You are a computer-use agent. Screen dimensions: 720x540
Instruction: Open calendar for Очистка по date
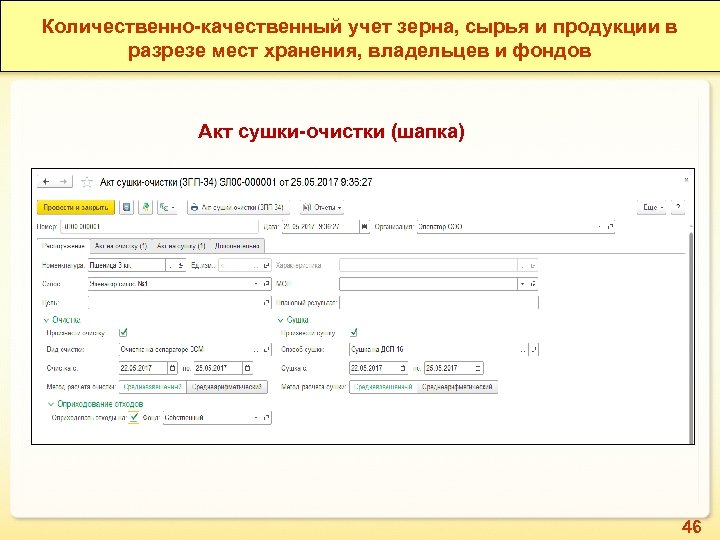(247, 368)
